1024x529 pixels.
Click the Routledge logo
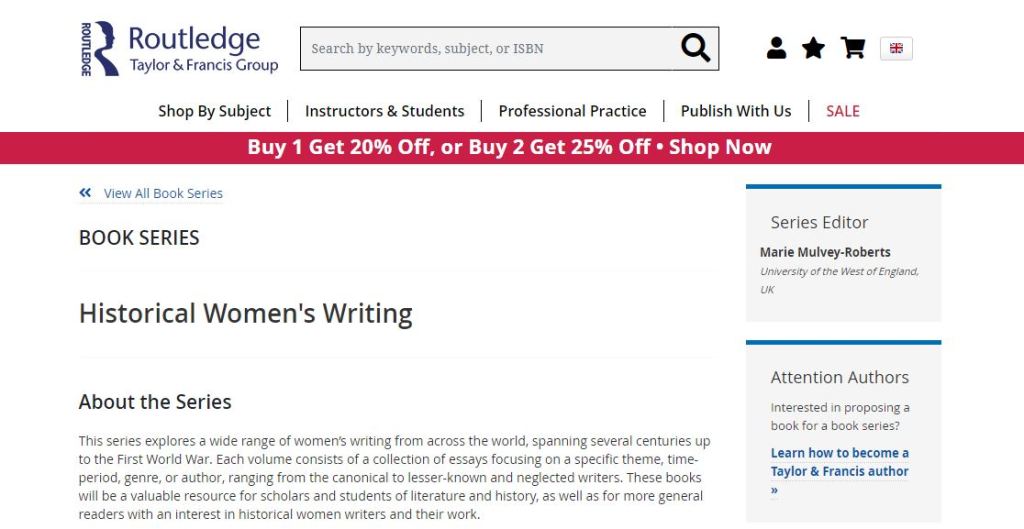(x=179, y=49)
